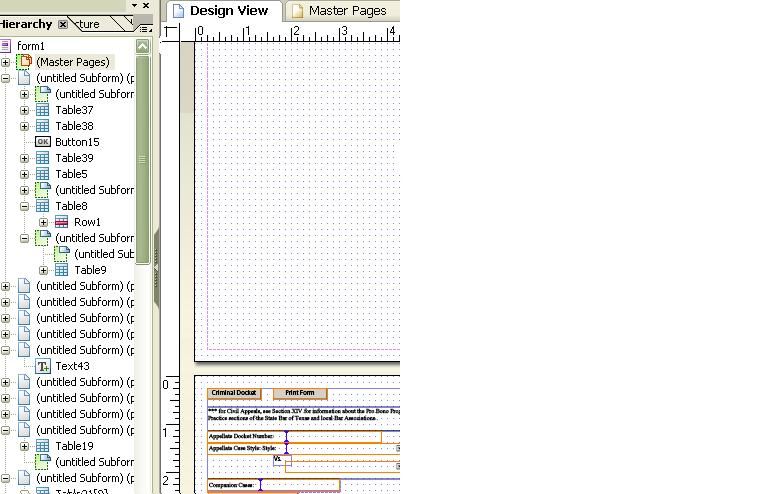Click the Table19 table icon
The height and width of the screenshot is (494, 772).
point(43,446)
